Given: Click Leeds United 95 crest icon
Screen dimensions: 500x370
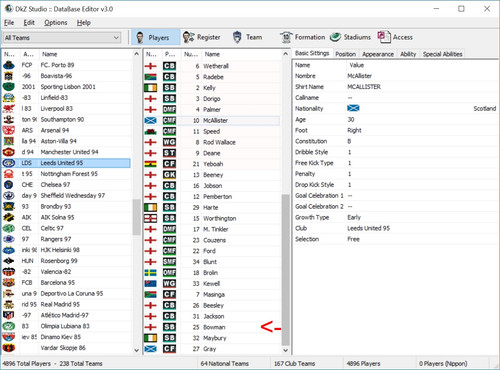Looking at the screenshot, I should point(9,163).
